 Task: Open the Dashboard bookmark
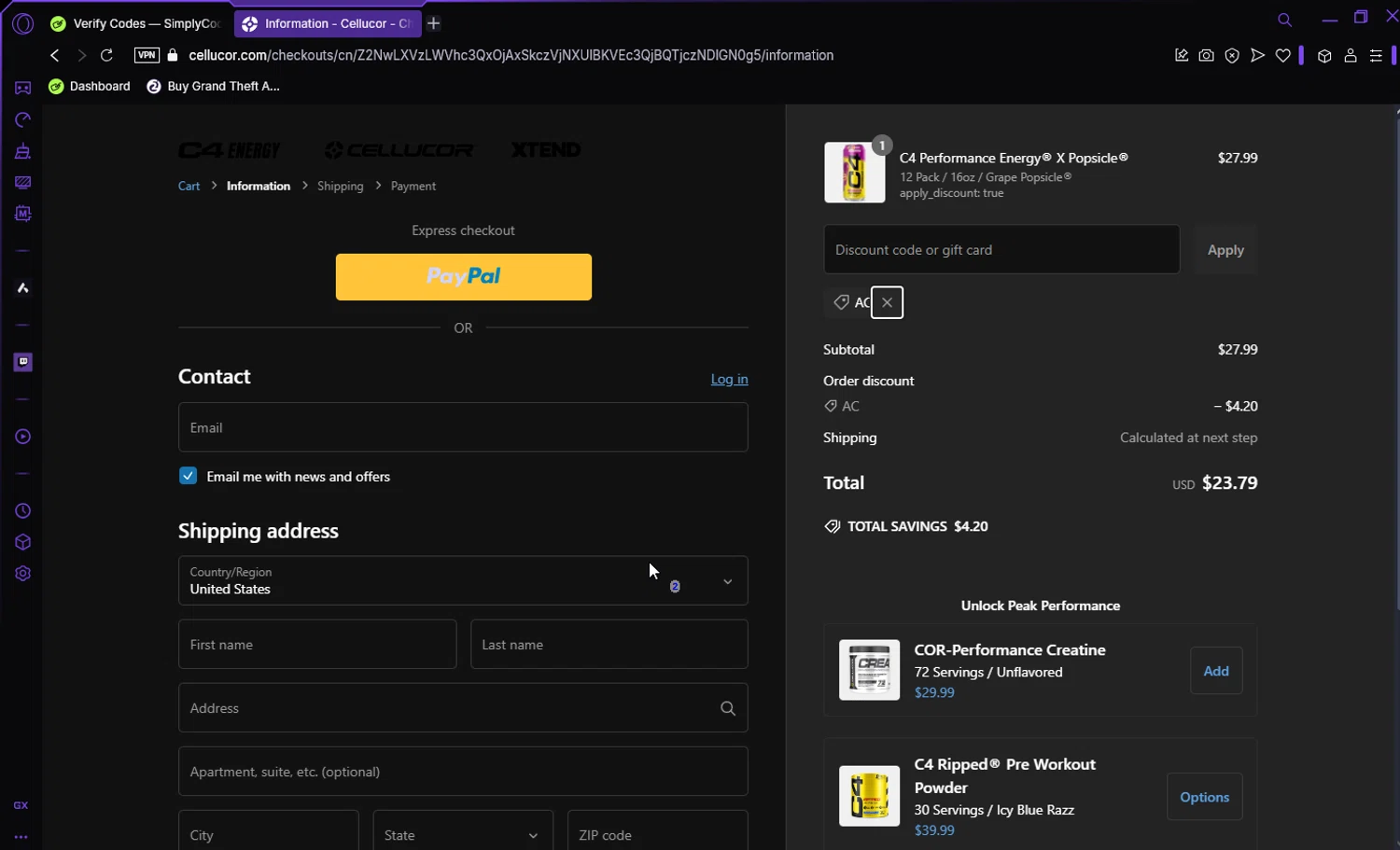[x=90, y=86]
